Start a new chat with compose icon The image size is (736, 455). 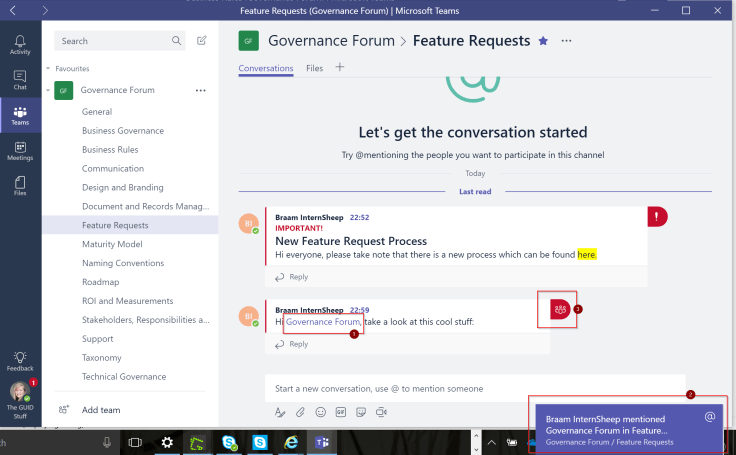pos(202,41)
